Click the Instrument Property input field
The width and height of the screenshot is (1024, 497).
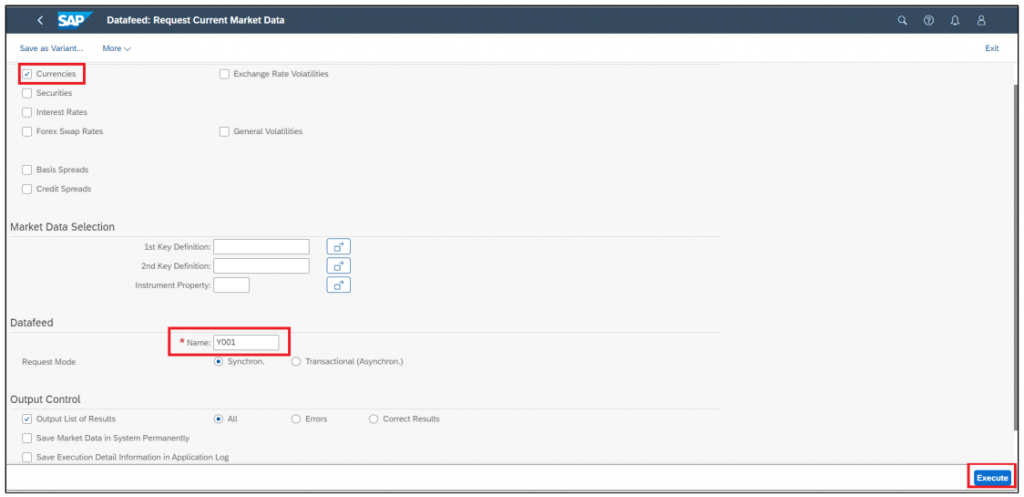tap(231, 285)
